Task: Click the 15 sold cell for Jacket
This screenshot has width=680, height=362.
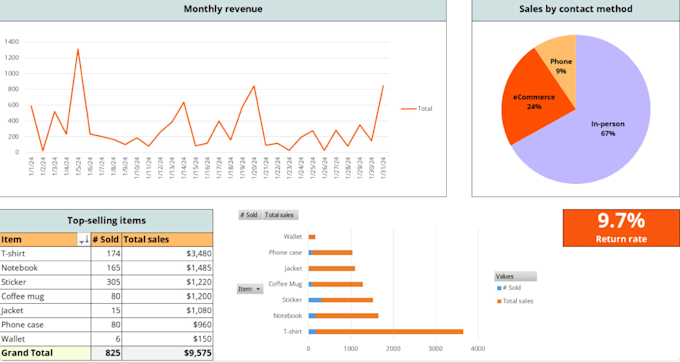Action: pos(106,310)
